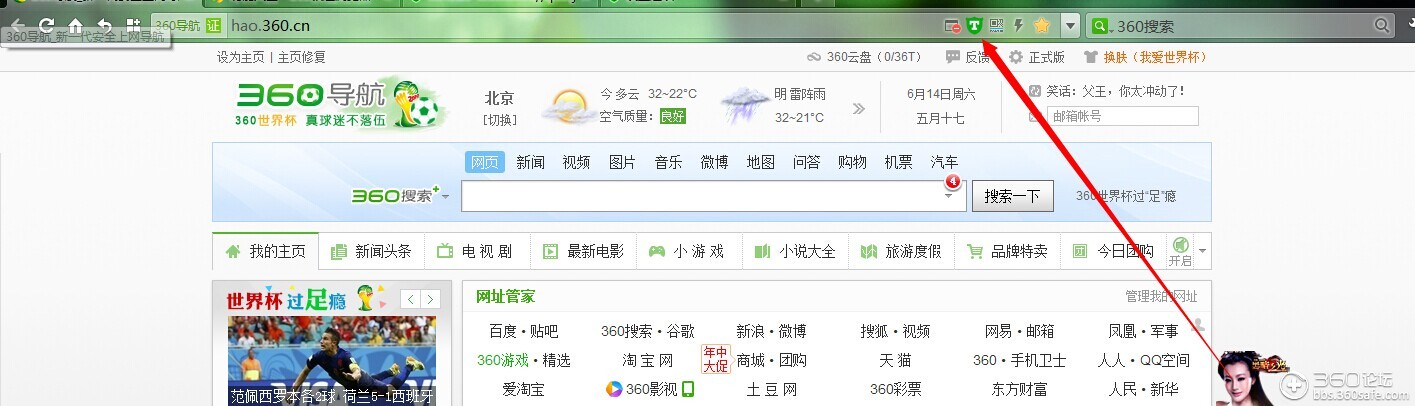Show previous World Cup slide arrow
The width and height of the screenshot is (1415, 406).
[x=410, y=299]
